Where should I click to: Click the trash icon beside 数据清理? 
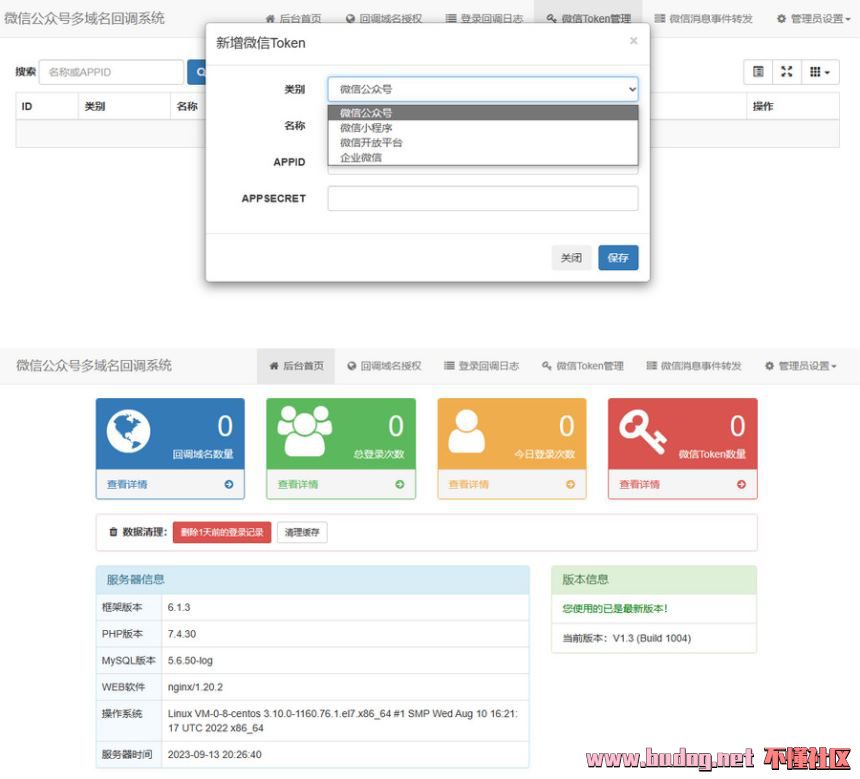click(x=114, y=532)
